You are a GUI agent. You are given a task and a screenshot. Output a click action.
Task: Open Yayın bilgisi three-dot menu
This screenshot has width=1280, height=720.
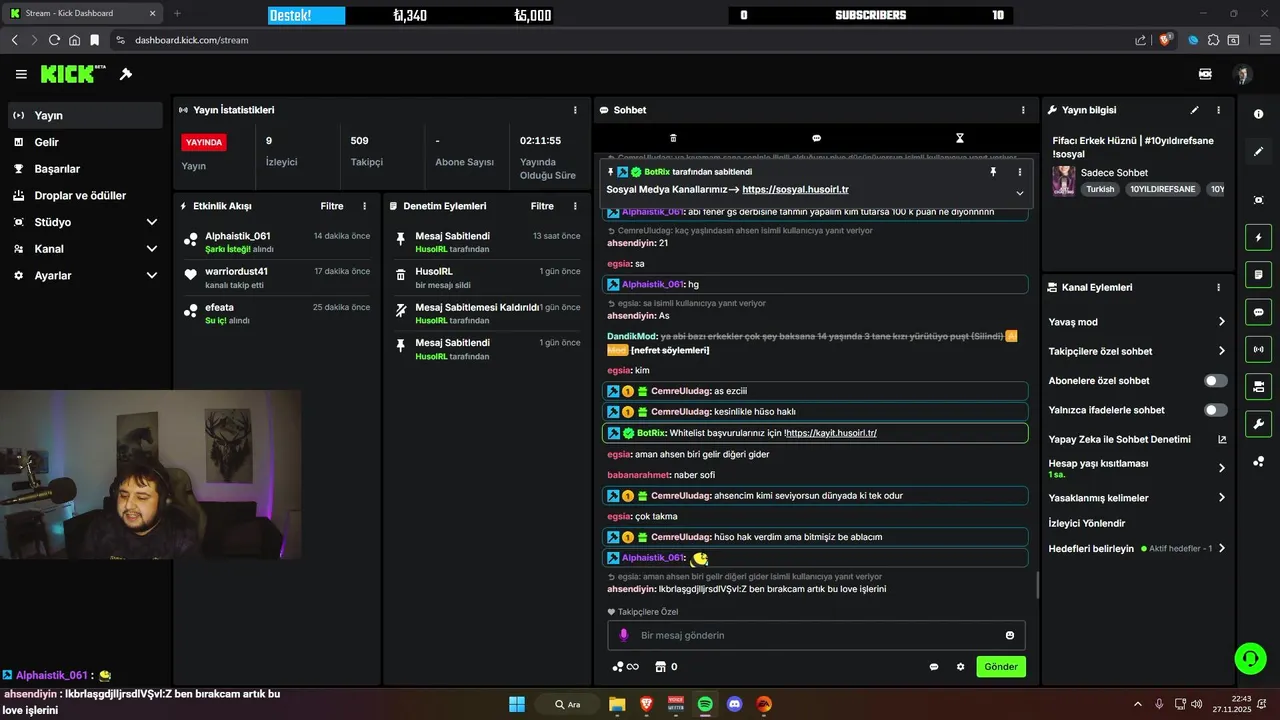point(1218,110)
